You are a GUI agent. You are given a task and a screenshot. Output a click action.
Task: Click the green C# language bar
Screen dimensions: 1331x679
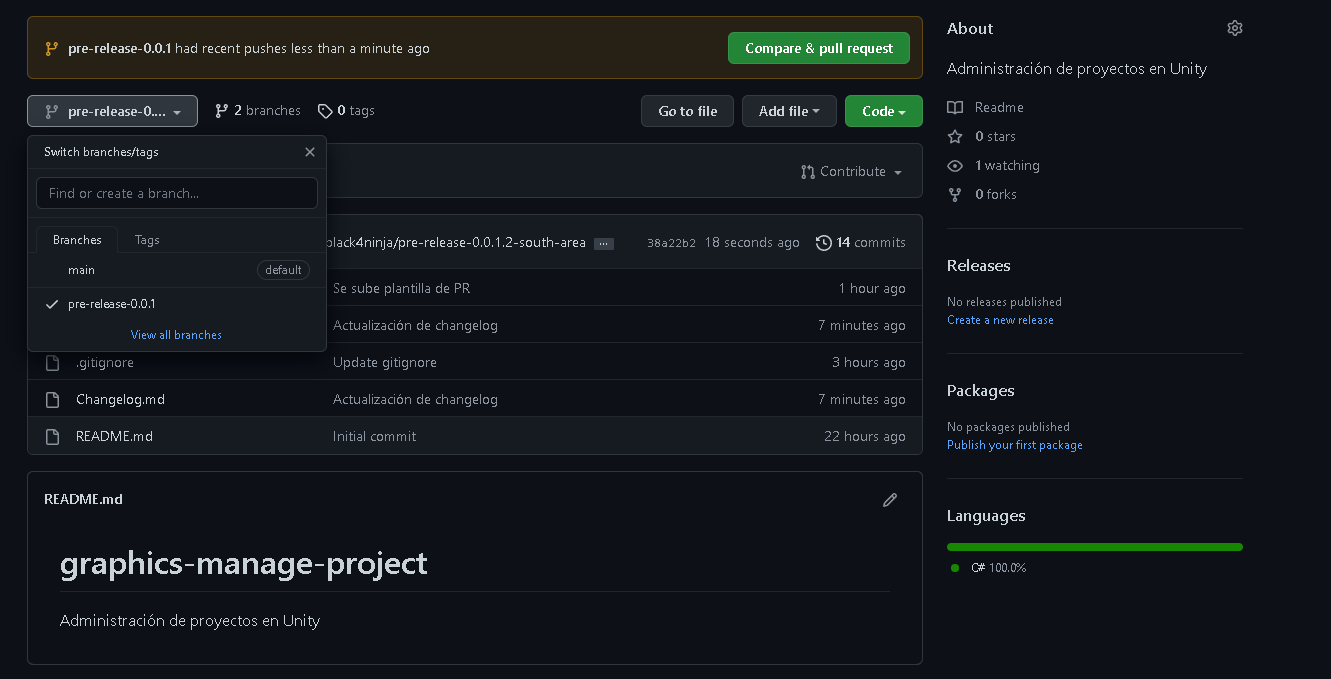pyautogui.click(x=1094, y=547)
